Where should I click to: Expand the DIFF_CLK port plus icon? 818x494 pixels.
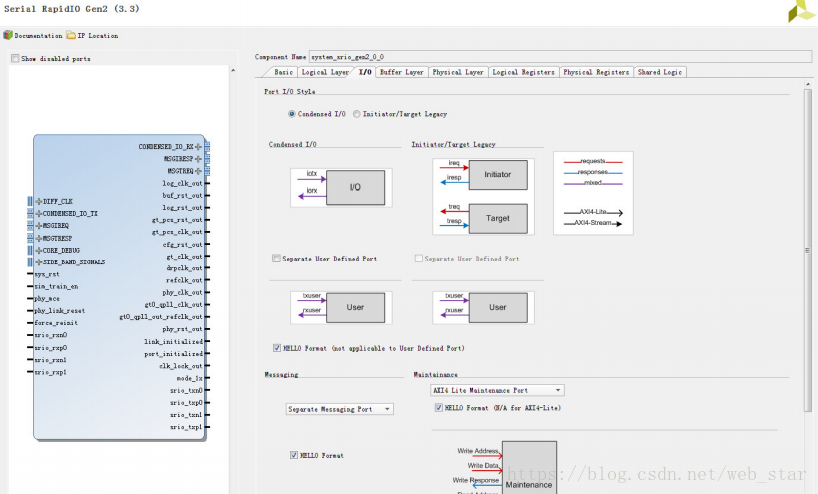coord(39,201)
